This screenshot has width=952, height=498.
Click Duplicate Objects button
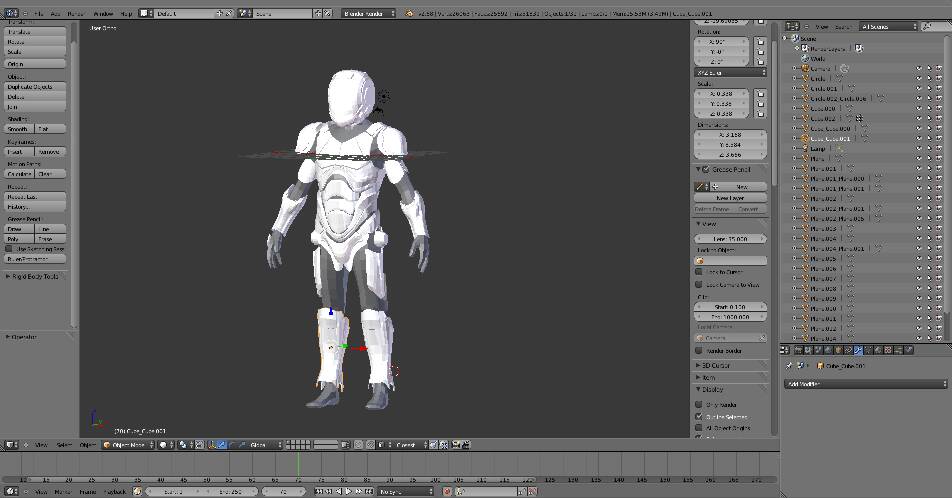coord(35,87)
